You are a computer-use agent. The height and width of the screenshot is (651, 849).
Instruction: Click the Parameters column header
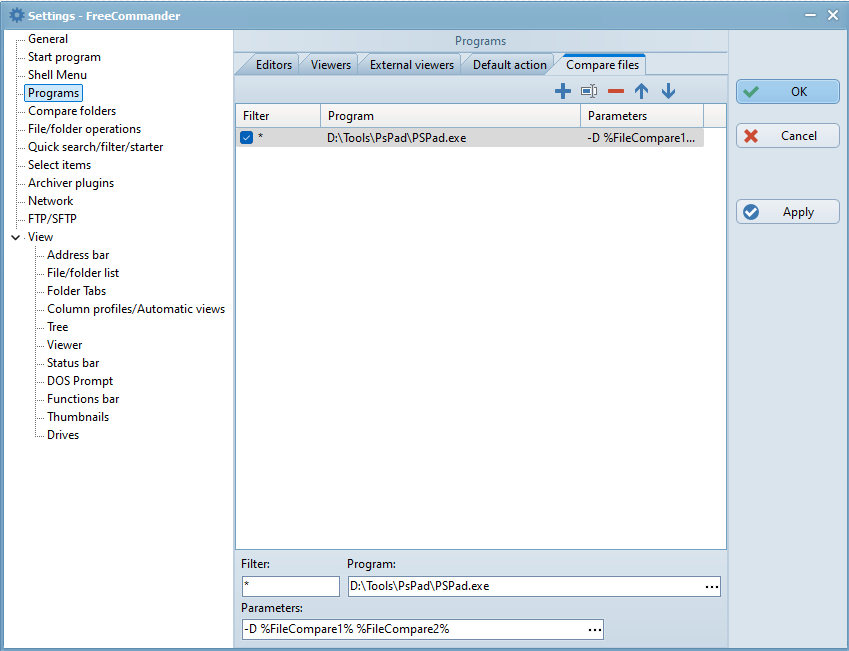640,116
